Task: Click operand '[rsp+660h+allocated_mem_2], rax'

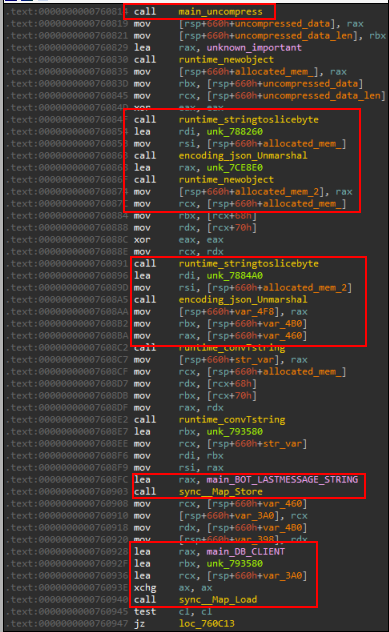Action: tap(265, 191)
